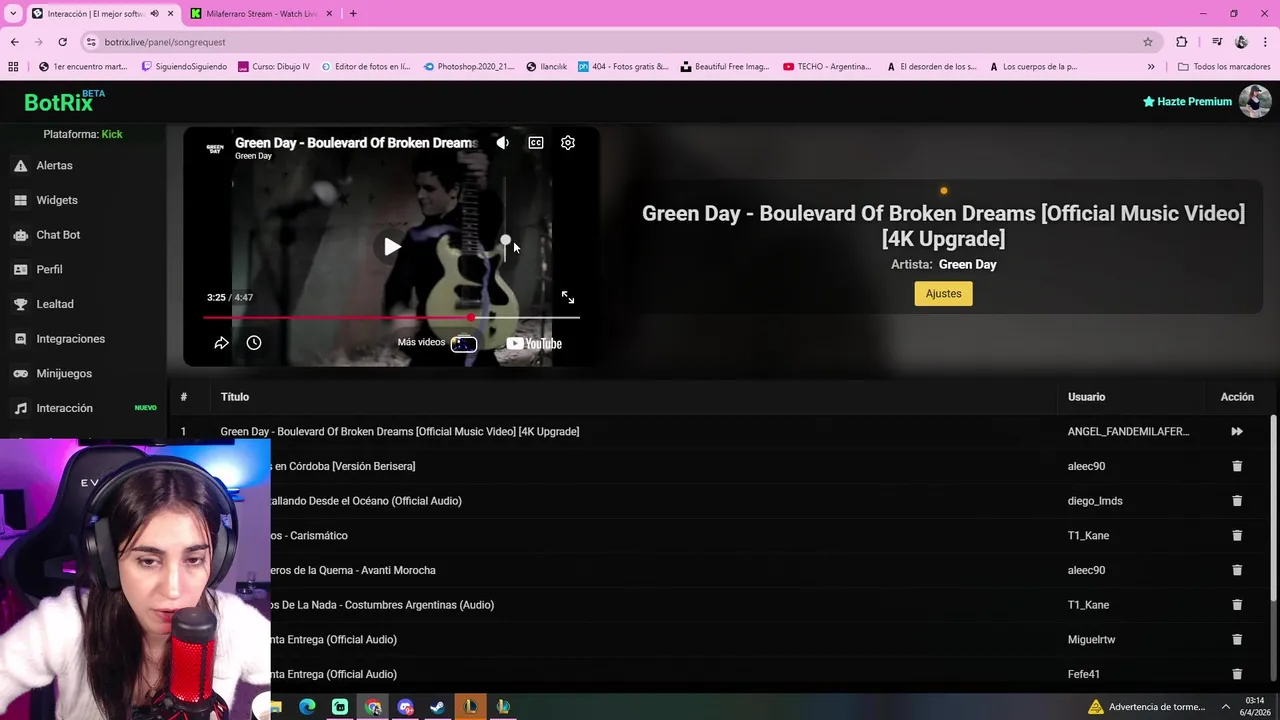Image resolution: width=1280 pixels, height=720 pixels.
Task: Click the 'Título' column header
Action: (x=235, y=397)
